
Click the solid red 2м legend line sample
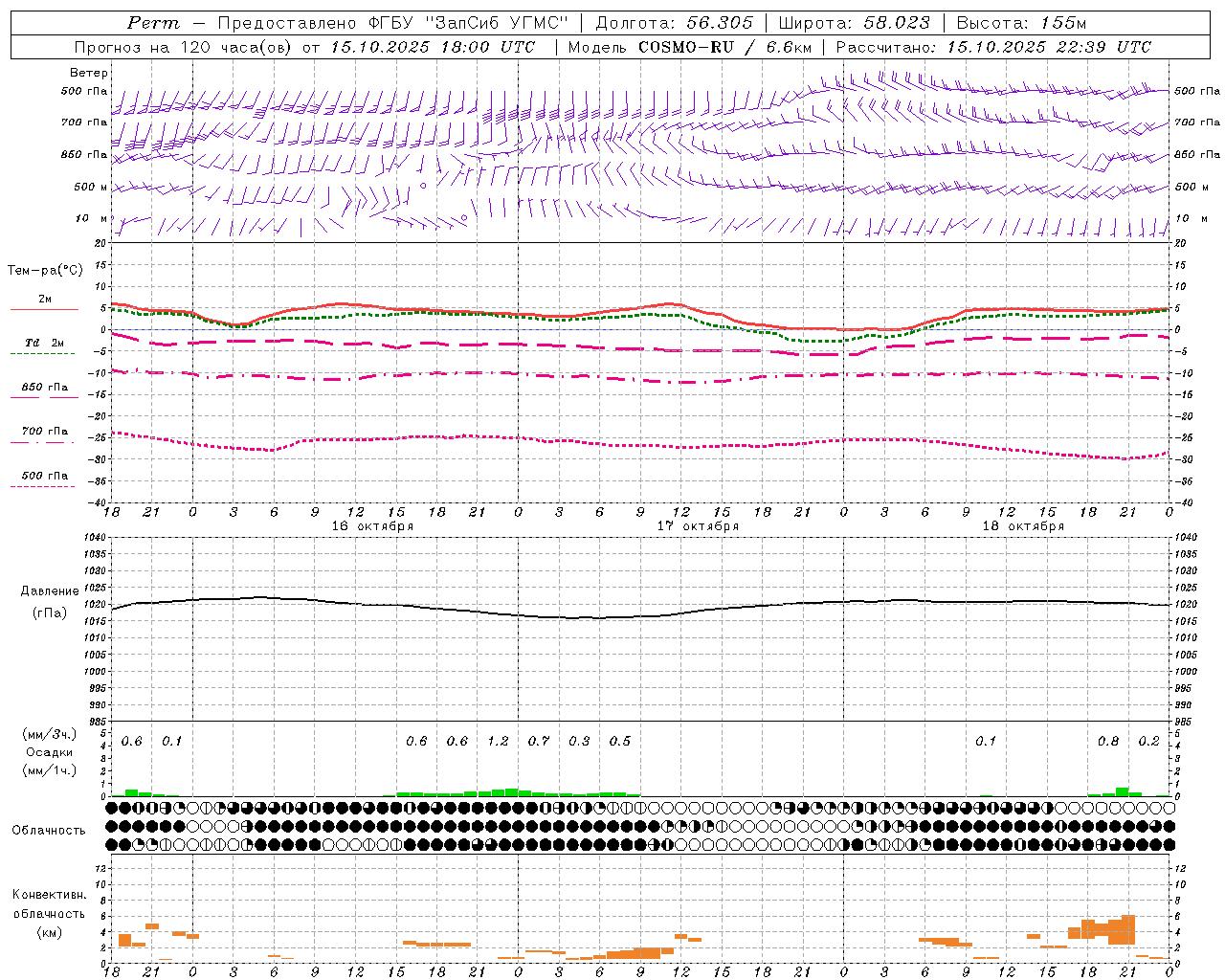coord(44,310)
